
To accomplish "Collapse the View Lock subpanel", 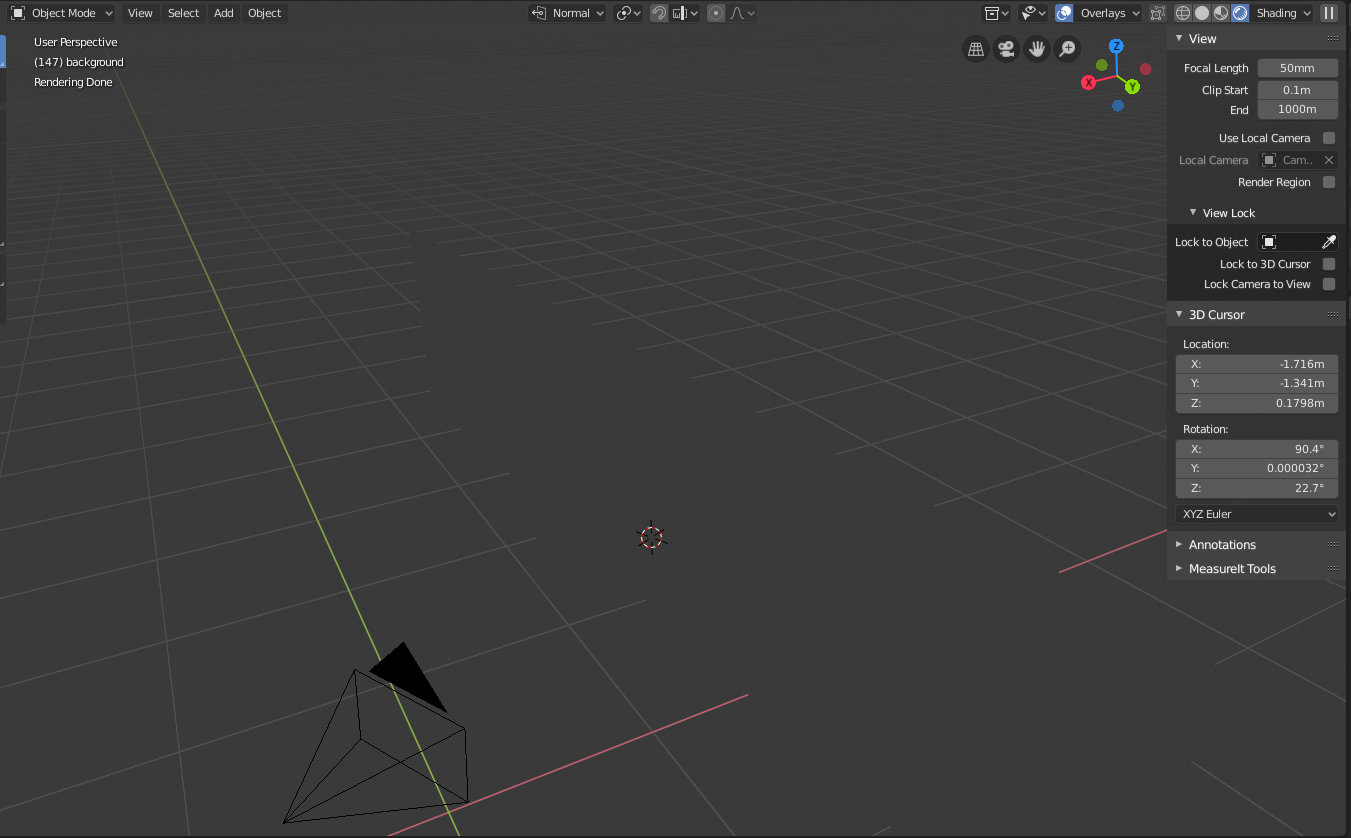I will pyautogui.click(x=1193, y=212).
